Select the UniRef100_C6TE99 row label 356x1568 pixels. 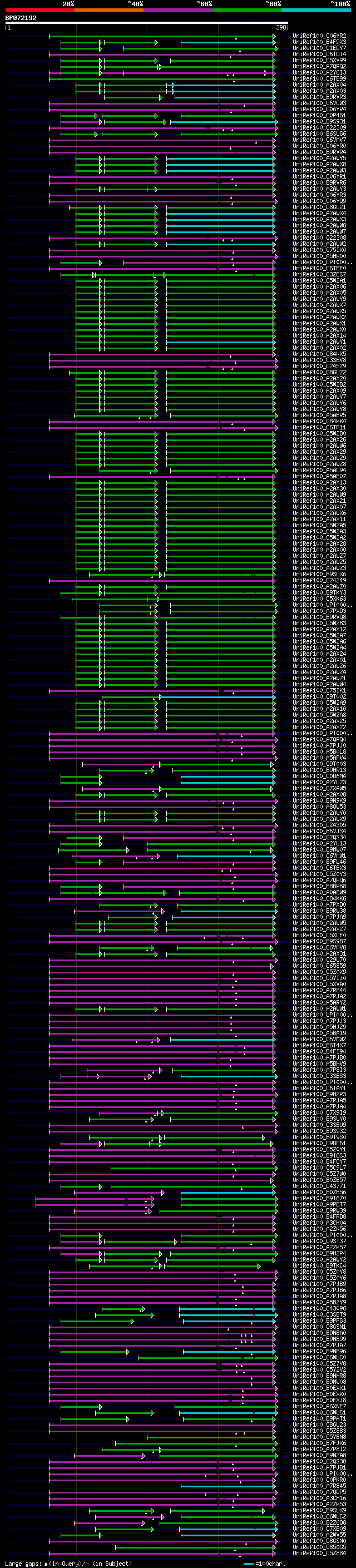coord(319,78)
